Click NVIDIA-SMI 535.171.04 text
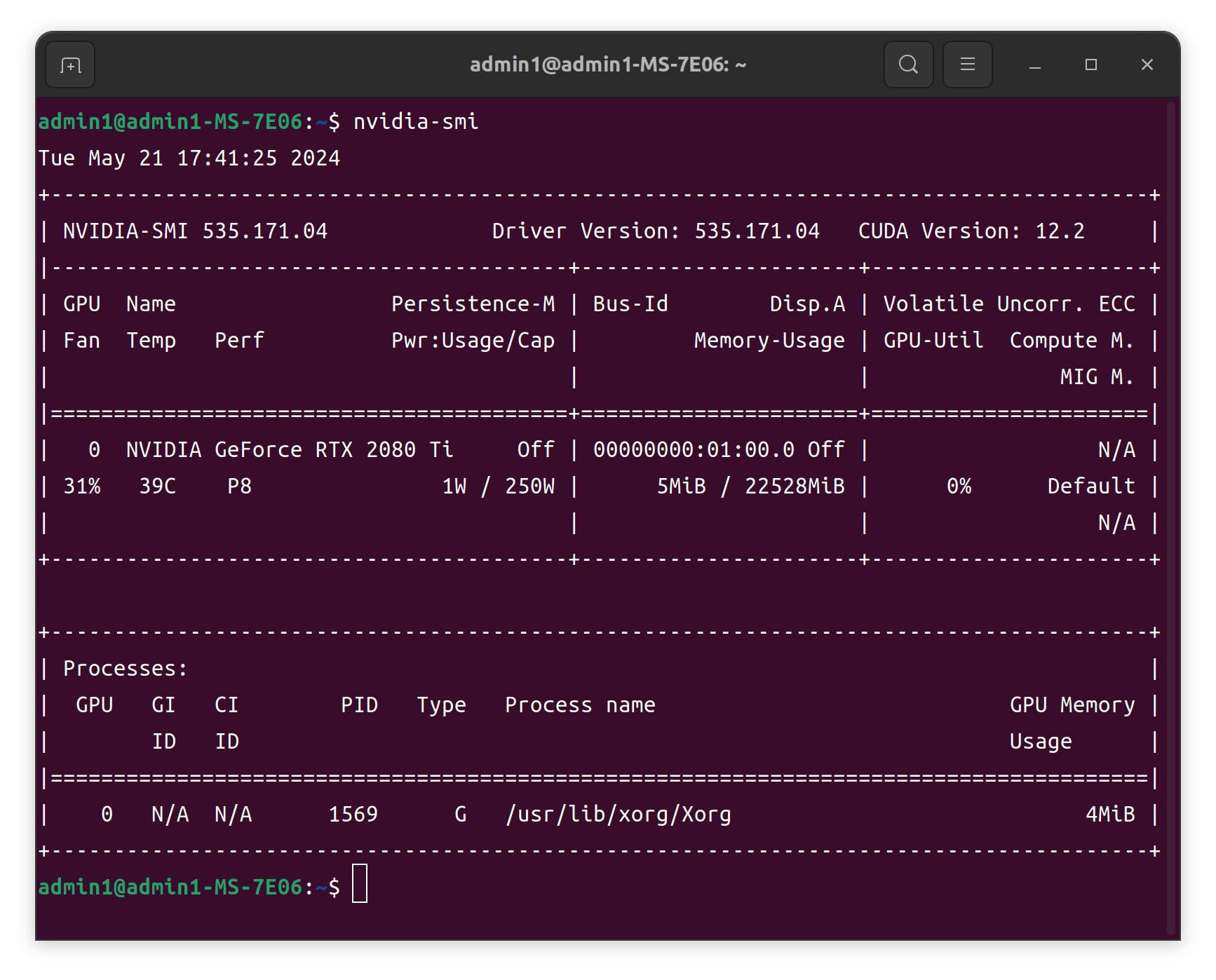This screenshot has width=1216, height=980. [195, 231]
